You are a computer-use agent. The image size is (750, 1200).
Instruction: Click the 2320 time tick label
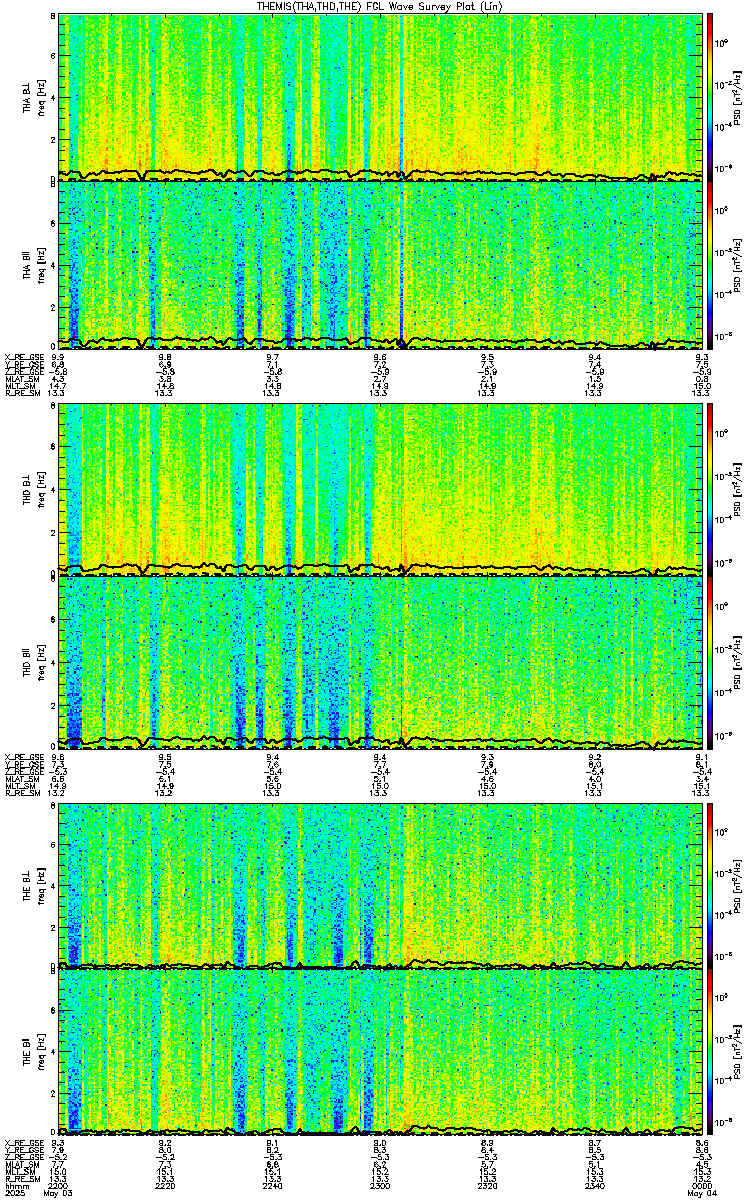coord(488,1184)
